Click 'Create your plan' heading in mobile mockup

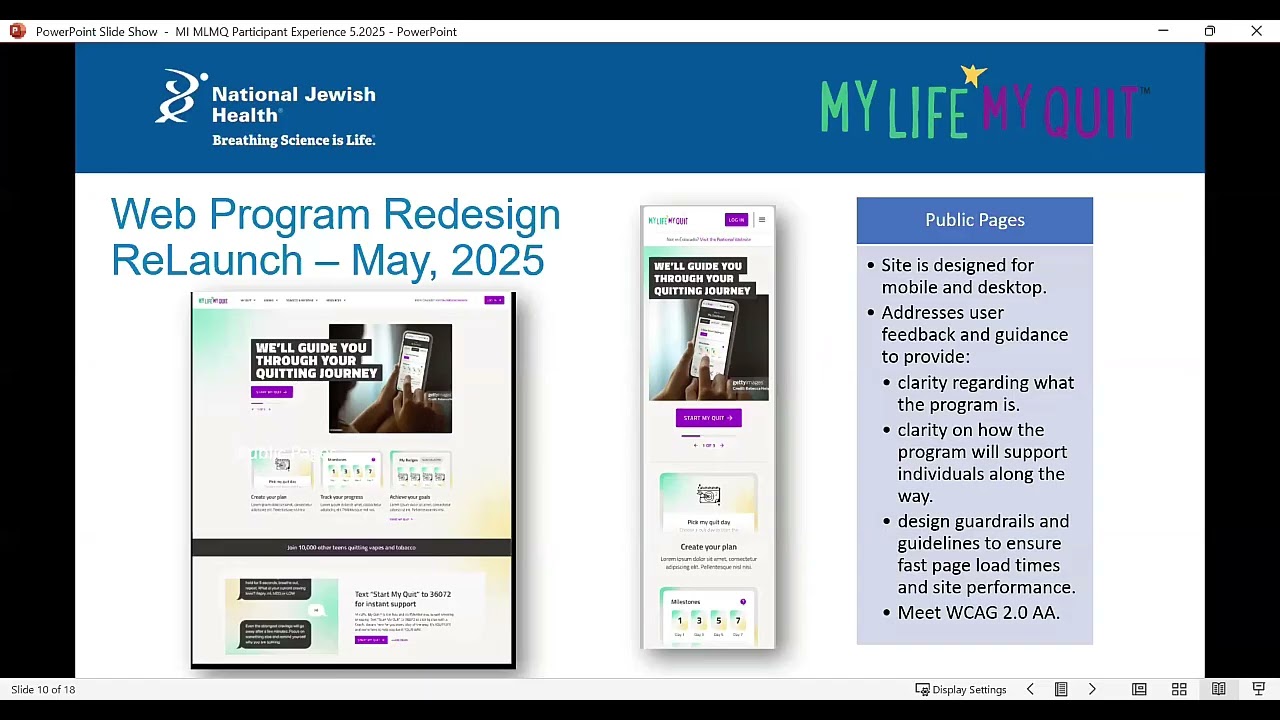coord(708,547)
